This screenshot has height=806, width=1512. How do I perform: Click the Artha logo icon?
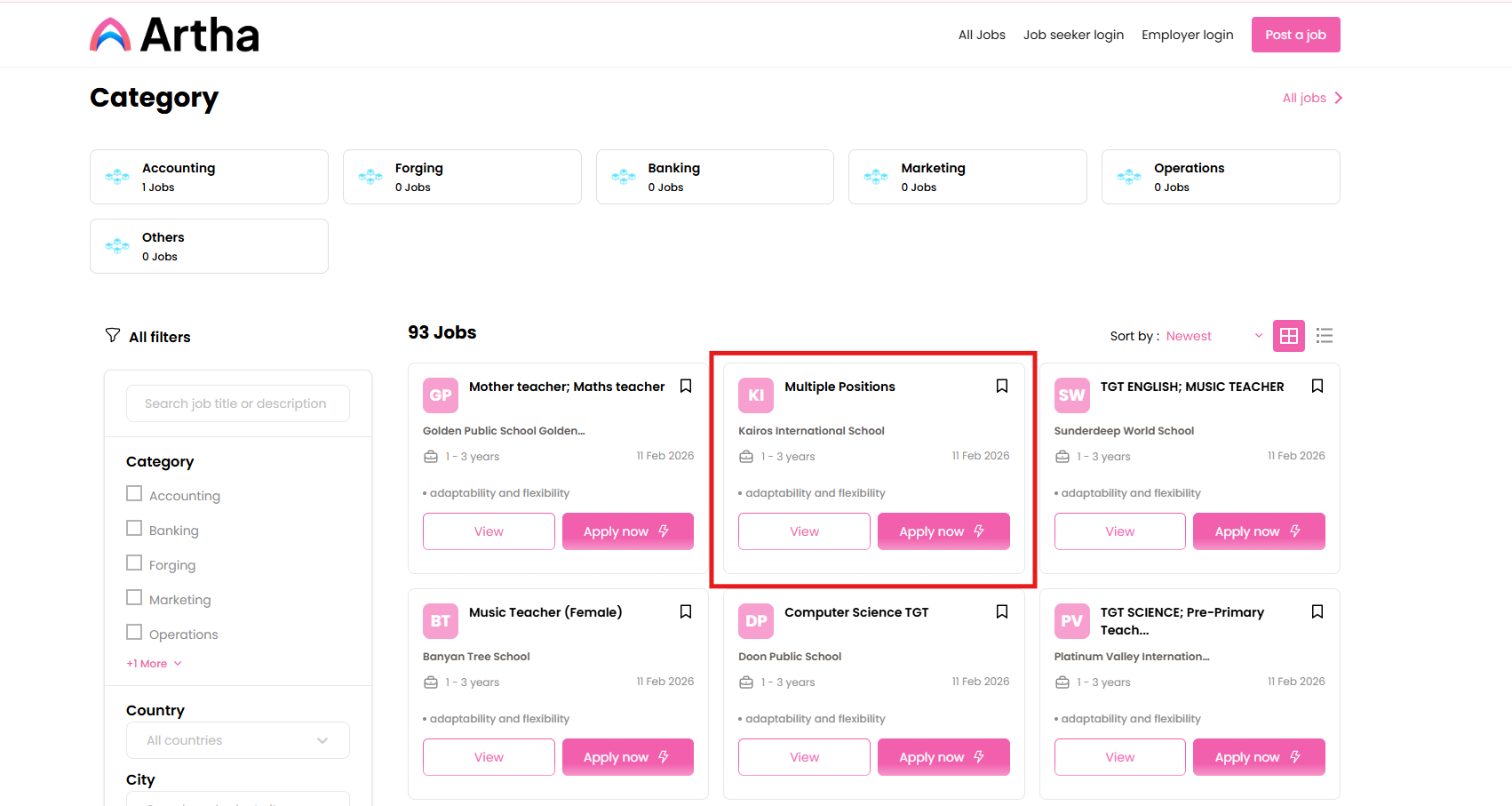[x=110, y=36]
